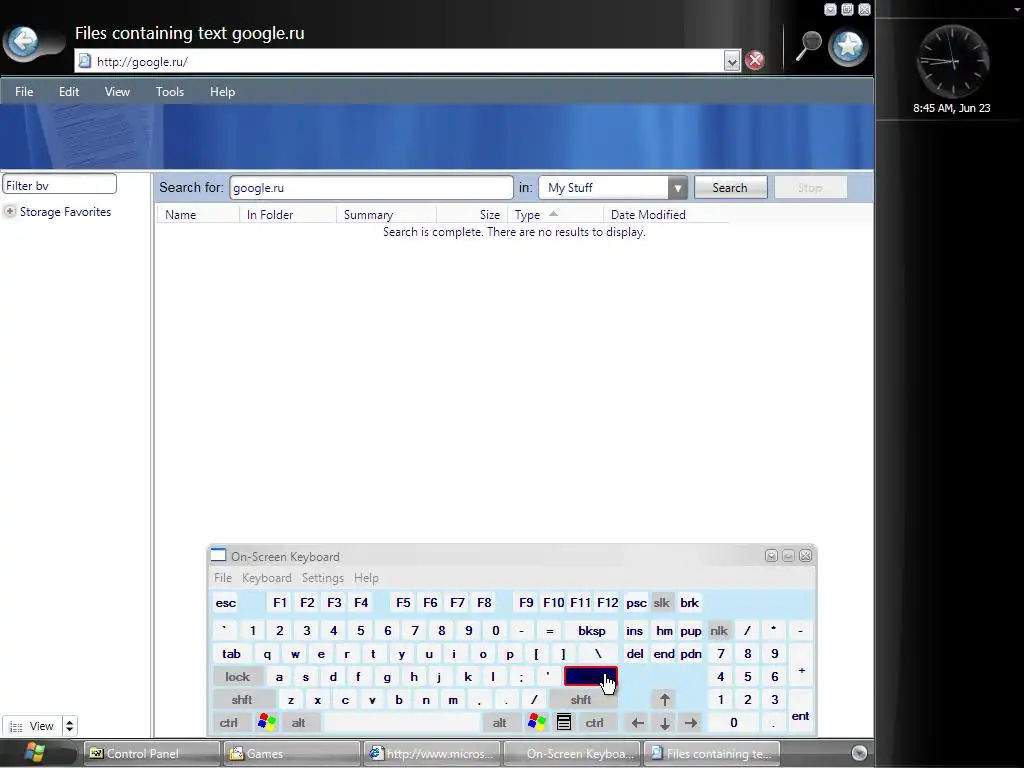This screenshot has height=768, width=1024.
Task: Switch to Control Panel taskbar item
Action: [x=151, y=754]
